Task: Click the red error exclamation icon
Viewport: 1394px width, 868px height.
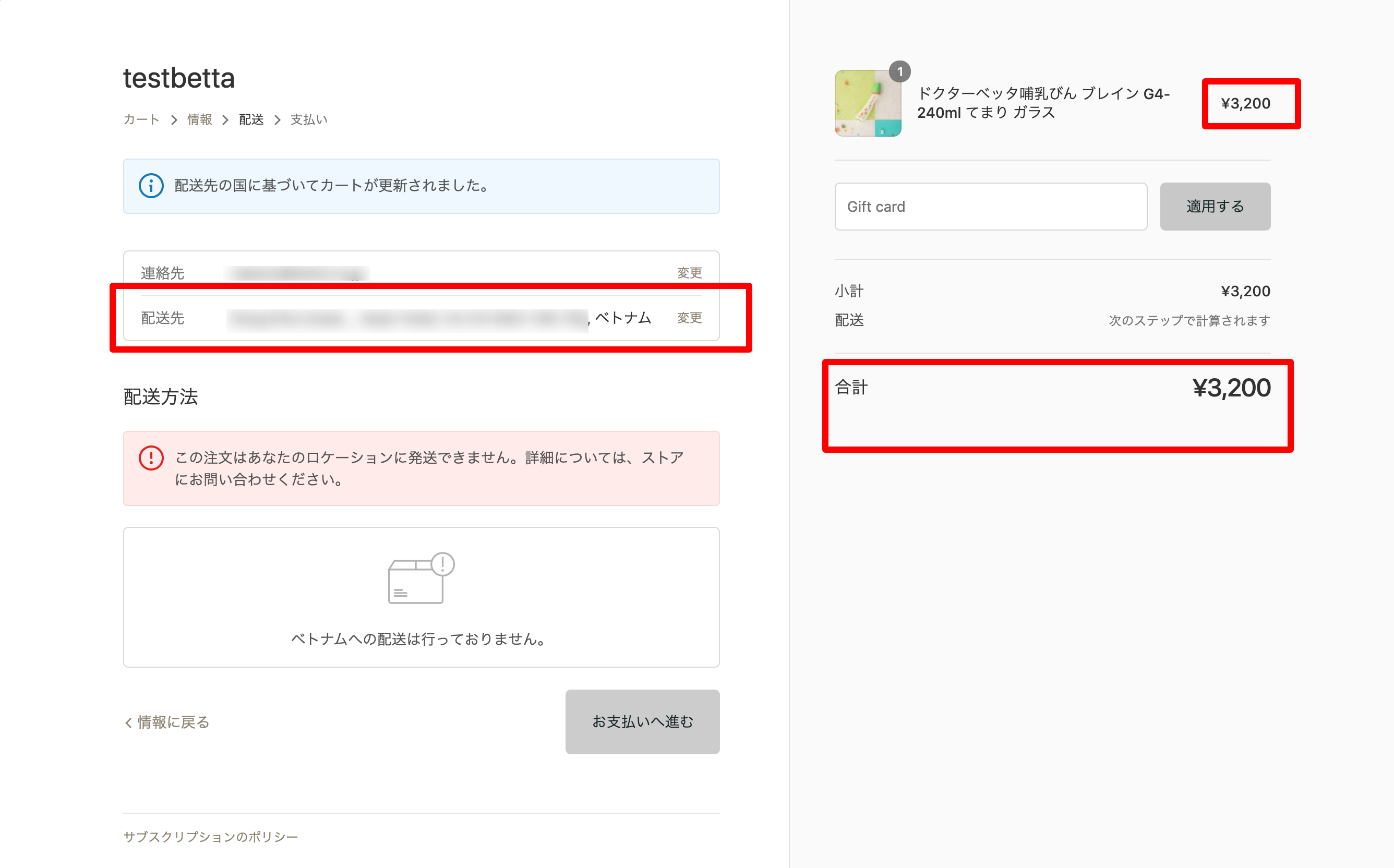Action: tap(151, 458)
